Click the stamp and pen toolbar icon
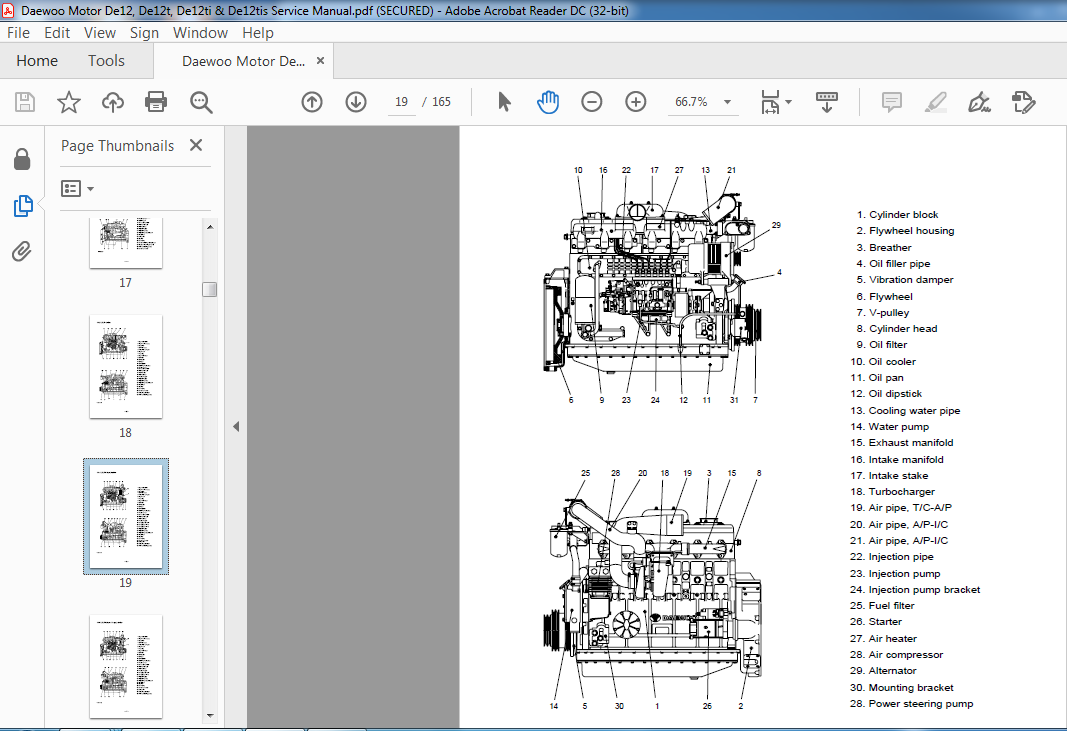 (x=1023, y=102)
